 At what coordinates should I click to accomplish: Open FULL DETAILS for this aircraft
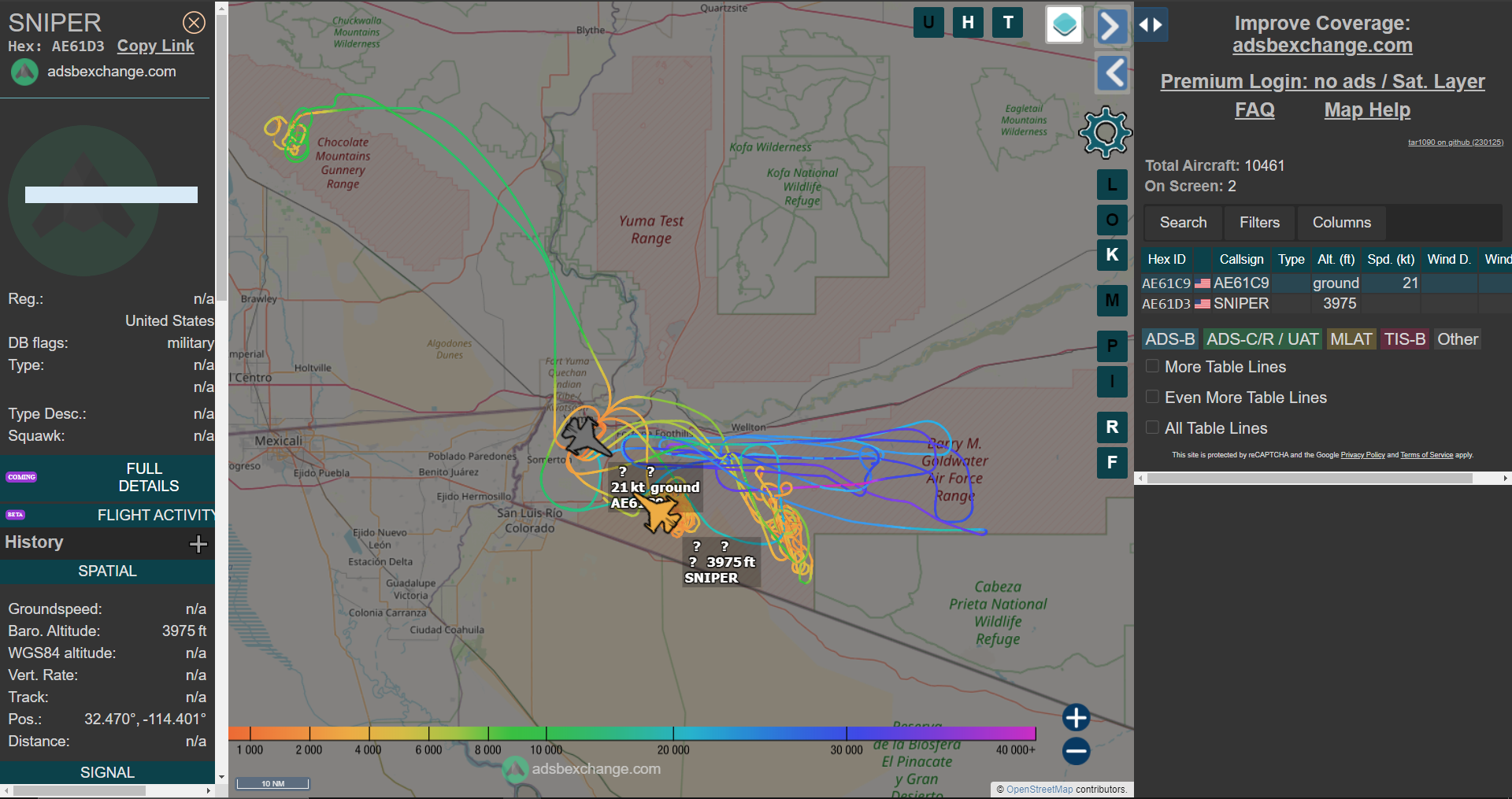pyautogui.click(x=108, y=477)
